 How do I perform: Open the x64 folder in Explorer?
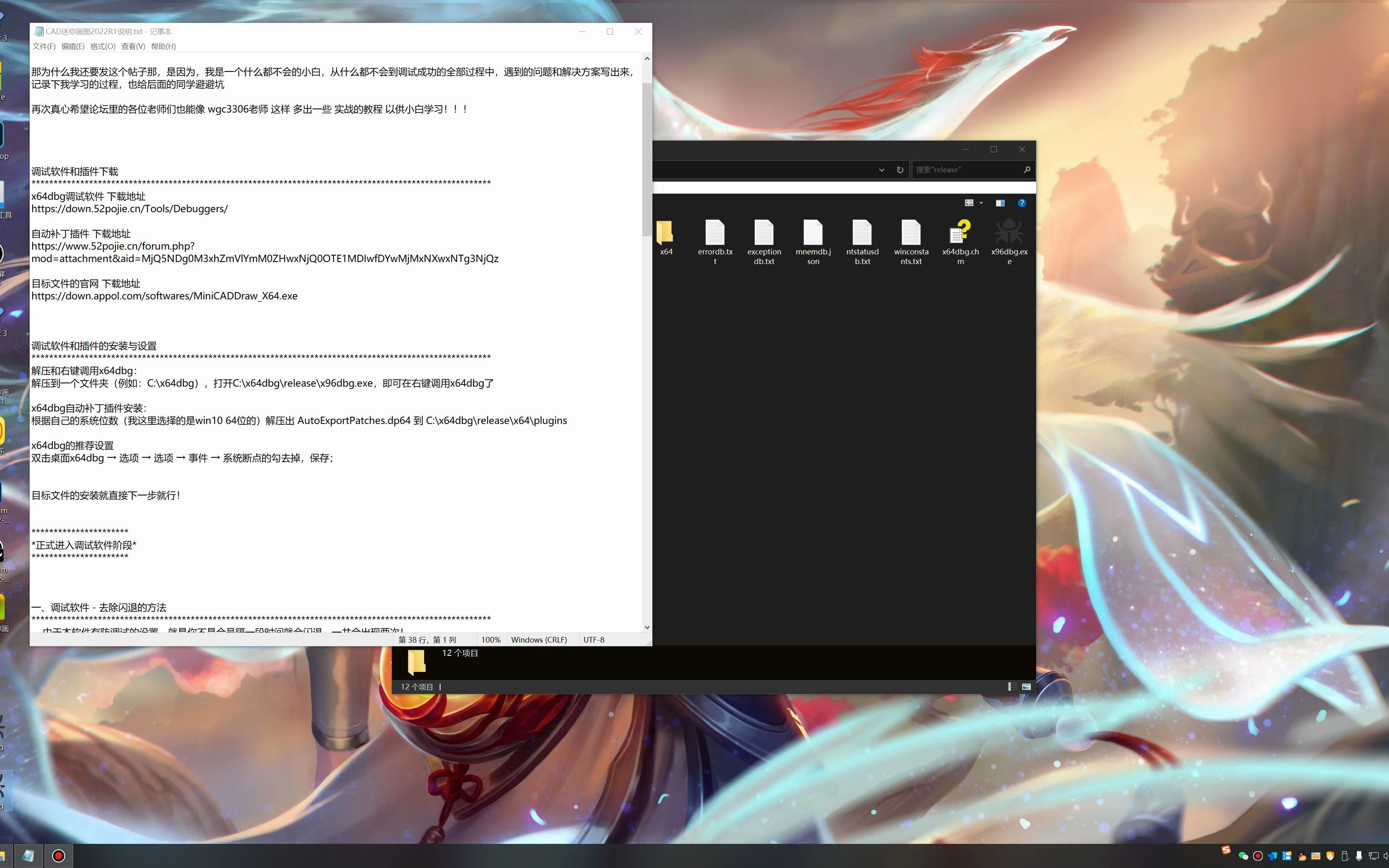(665, 237)
